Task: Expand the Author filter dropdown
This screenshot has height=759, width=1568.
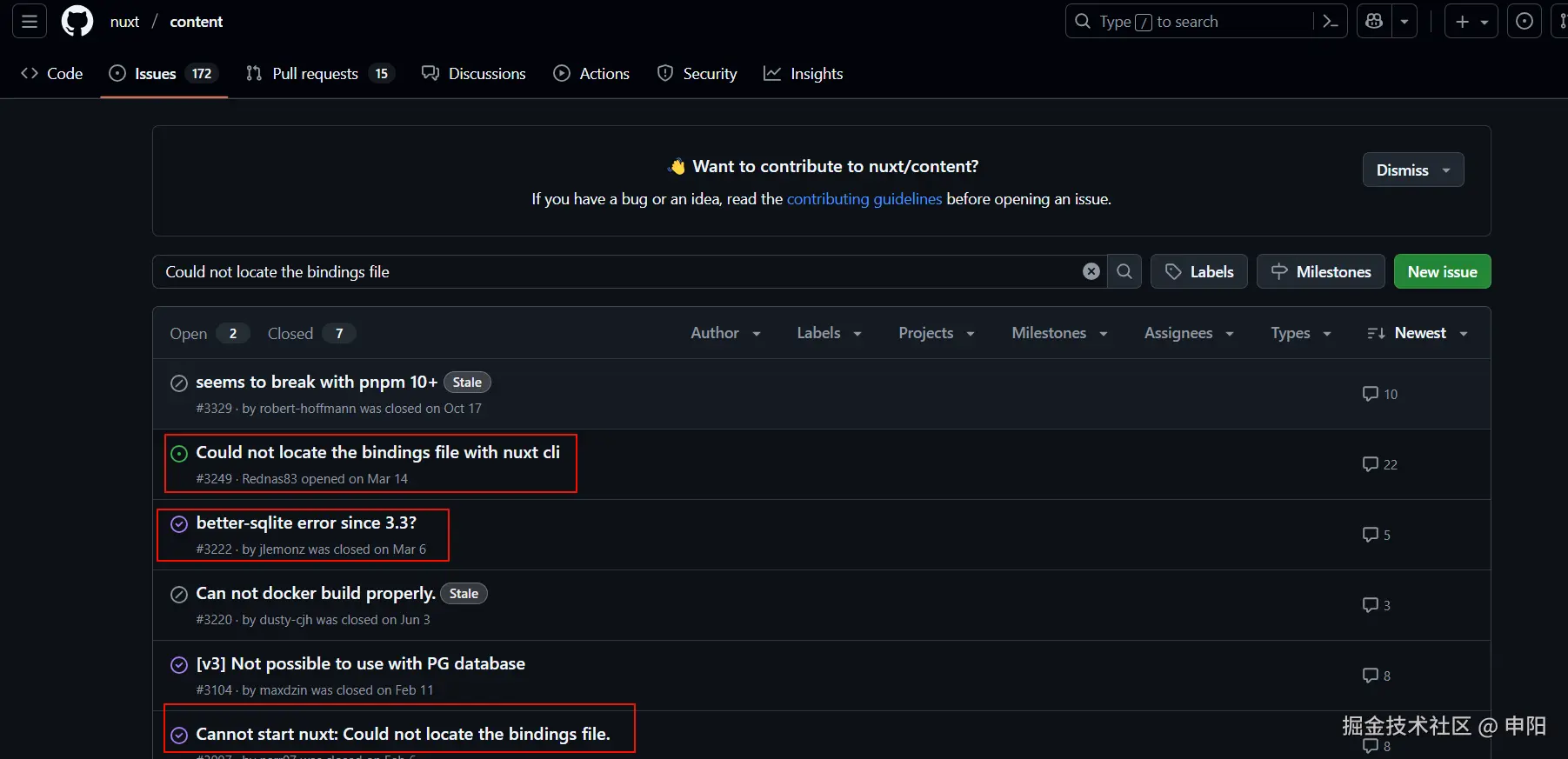Action: point(726,333)
